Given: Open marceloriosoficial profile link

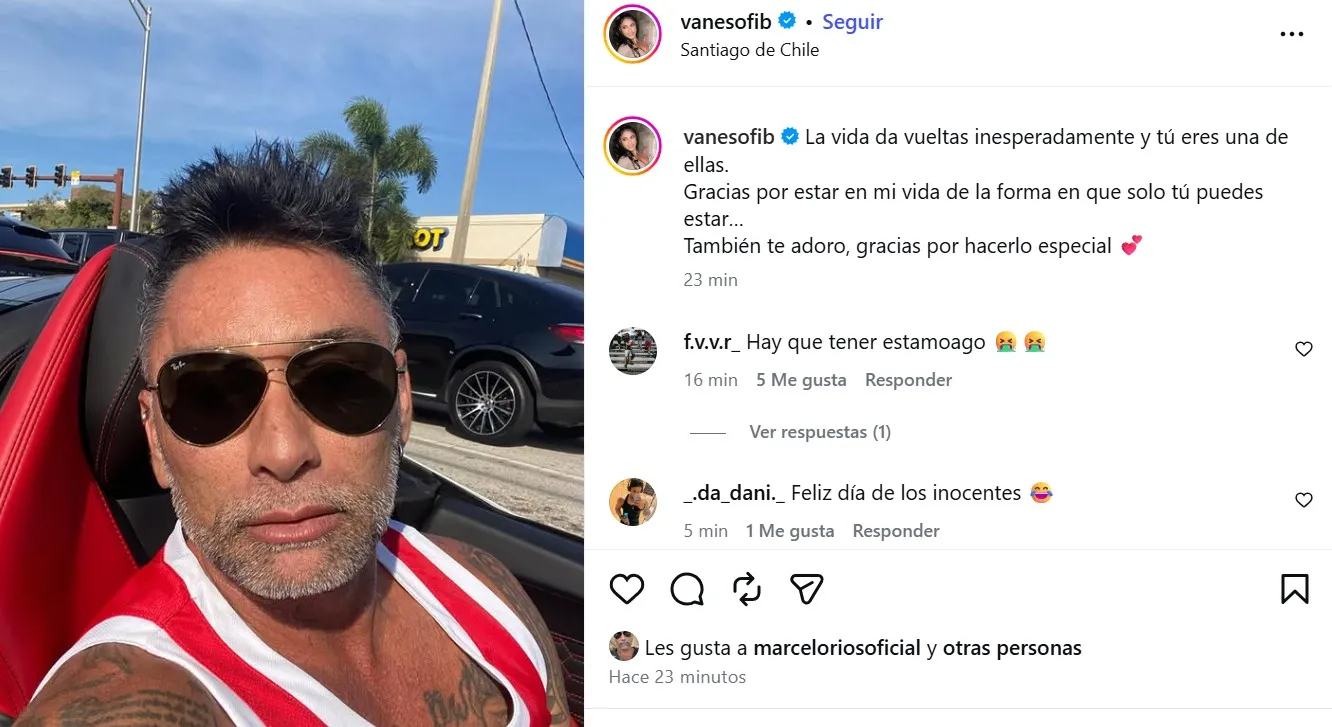Looking at the screenshot, I should (x=837, y=648).
